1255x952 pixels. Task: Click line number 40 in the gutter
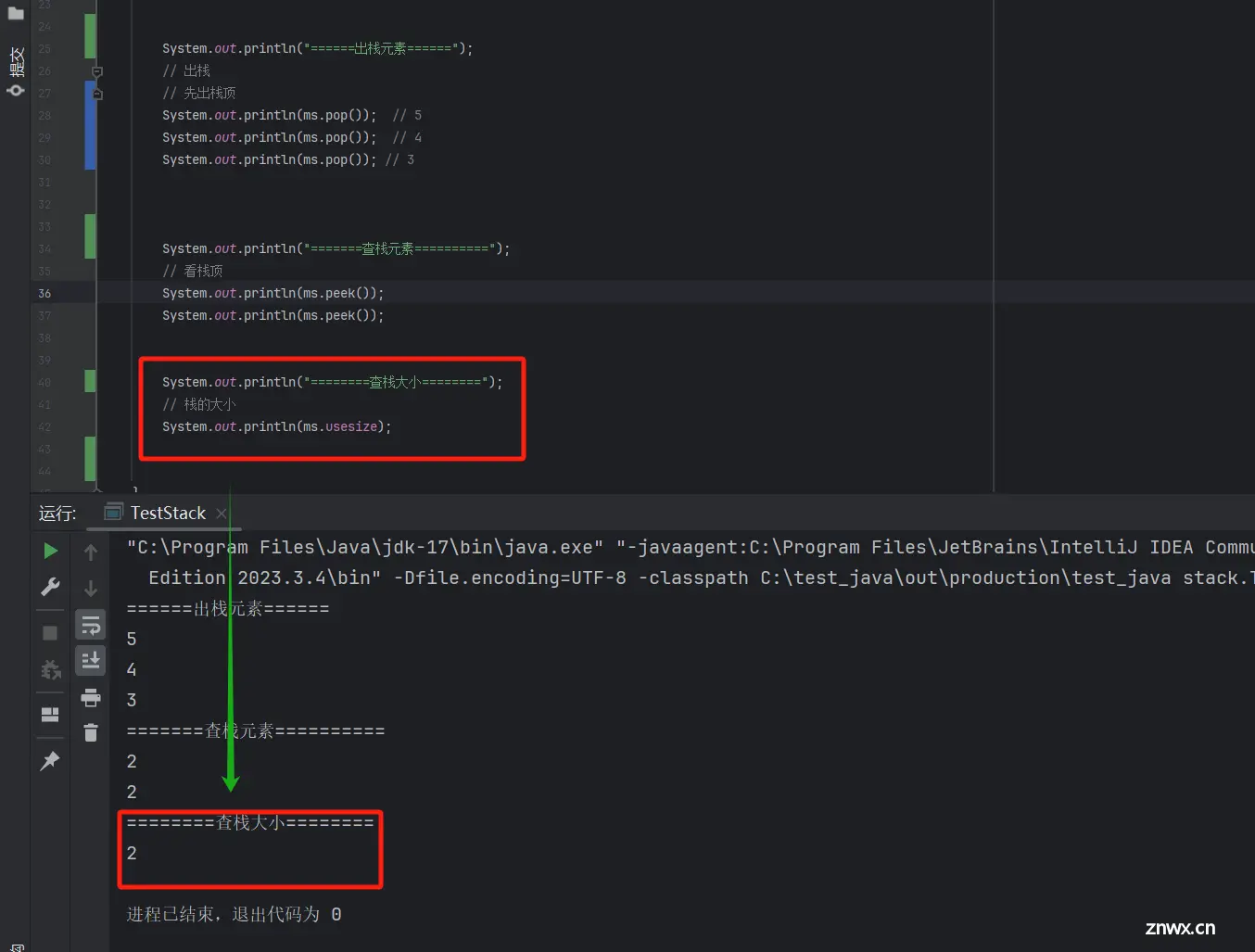[x=44, y=382]
